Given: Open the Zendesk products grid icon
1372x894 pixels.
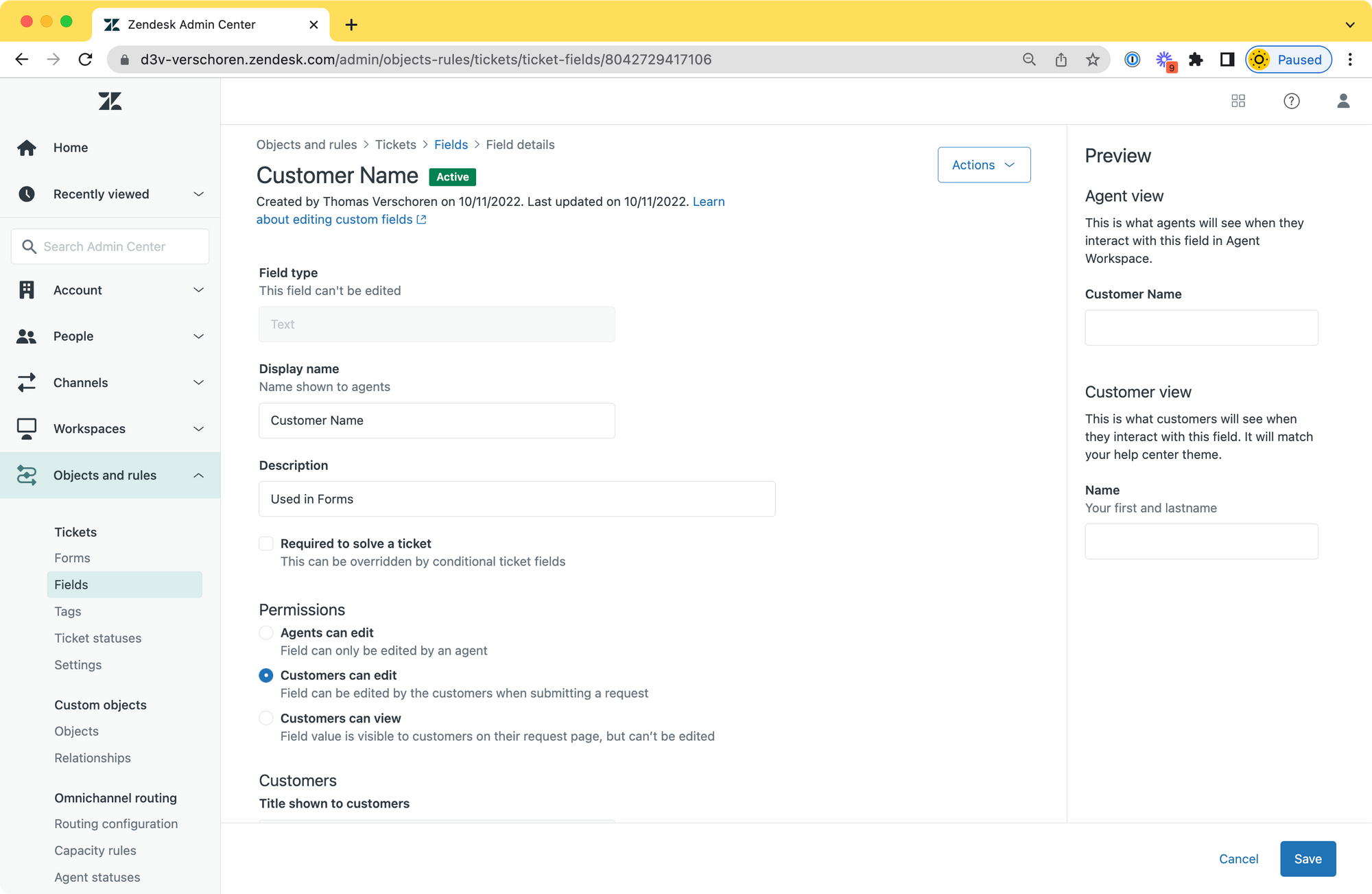Looking at the screenshot, I should click(1238, 102).
